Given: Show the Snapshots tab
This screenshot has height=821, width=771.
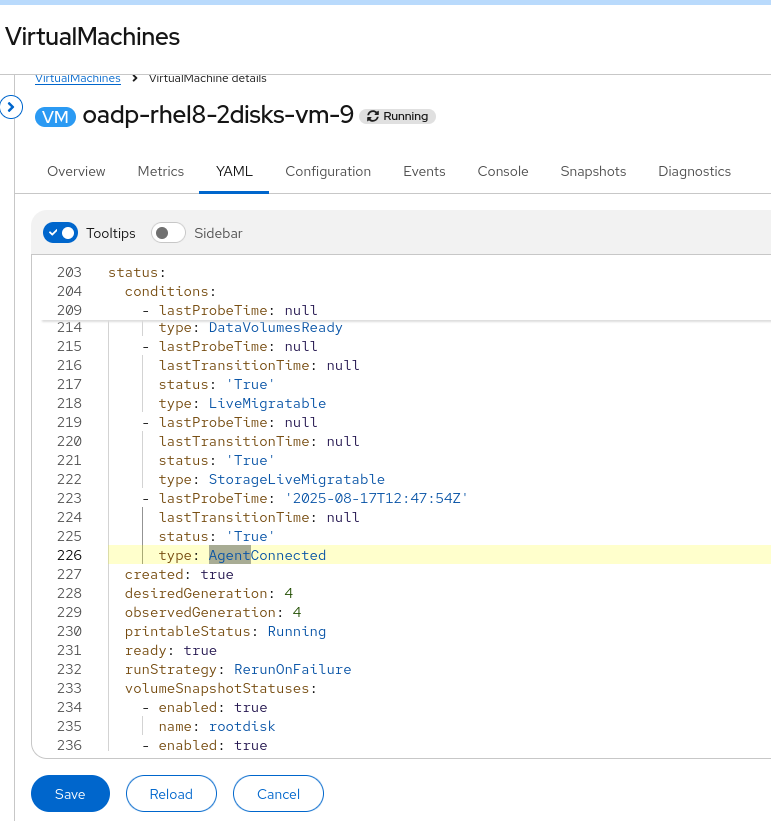Looking at the screenshot, I should 593,171.
